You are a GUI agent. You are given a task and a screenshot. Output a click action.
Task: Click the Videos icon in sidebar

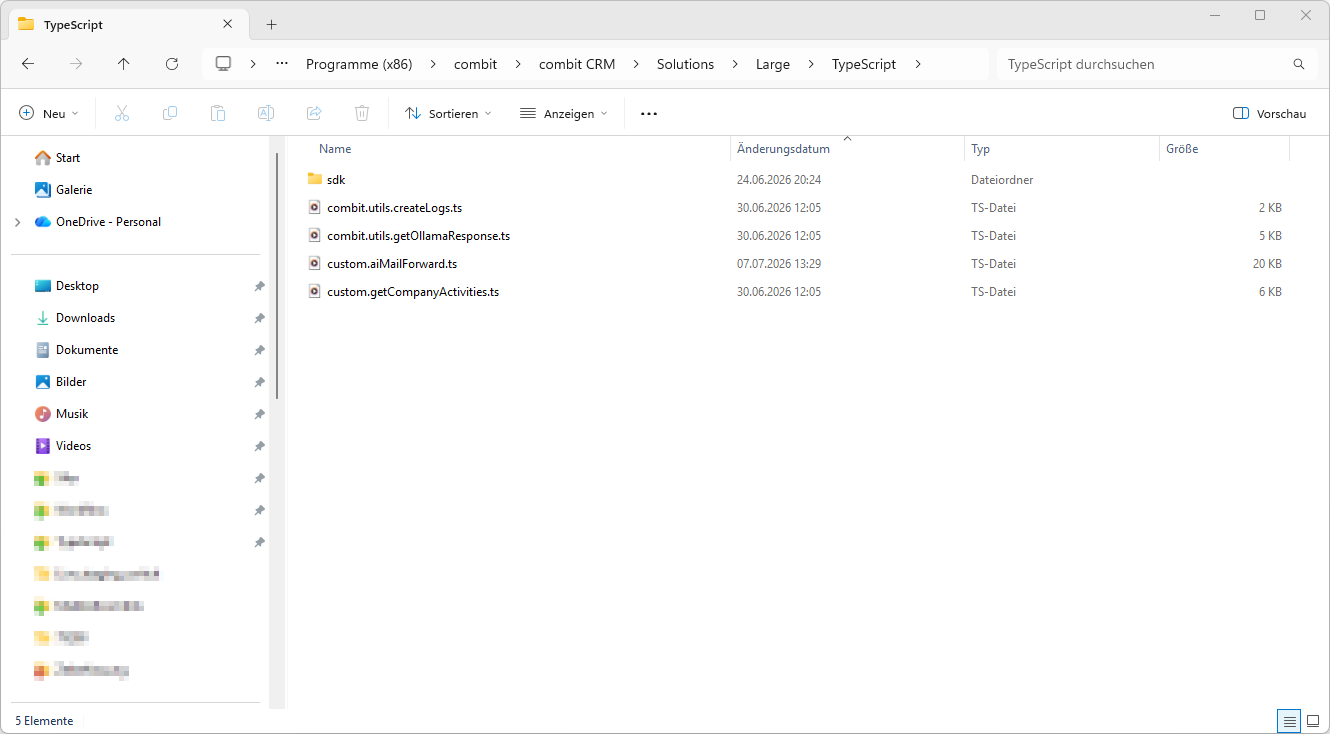(42, 446)
